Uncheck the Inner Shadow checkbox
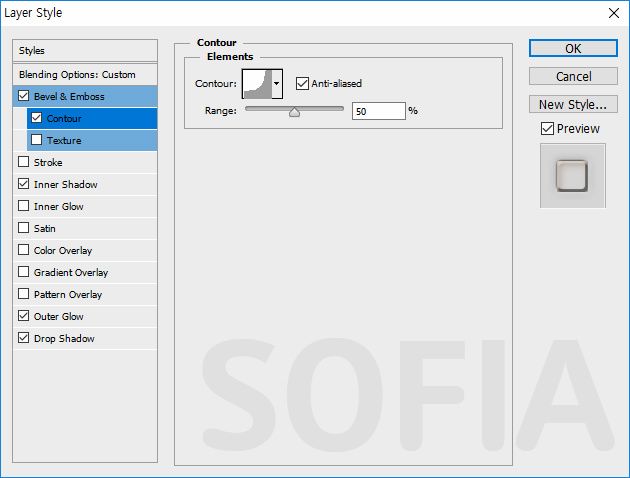This screenshot has width=630, height=478. [x=24, y=184]
